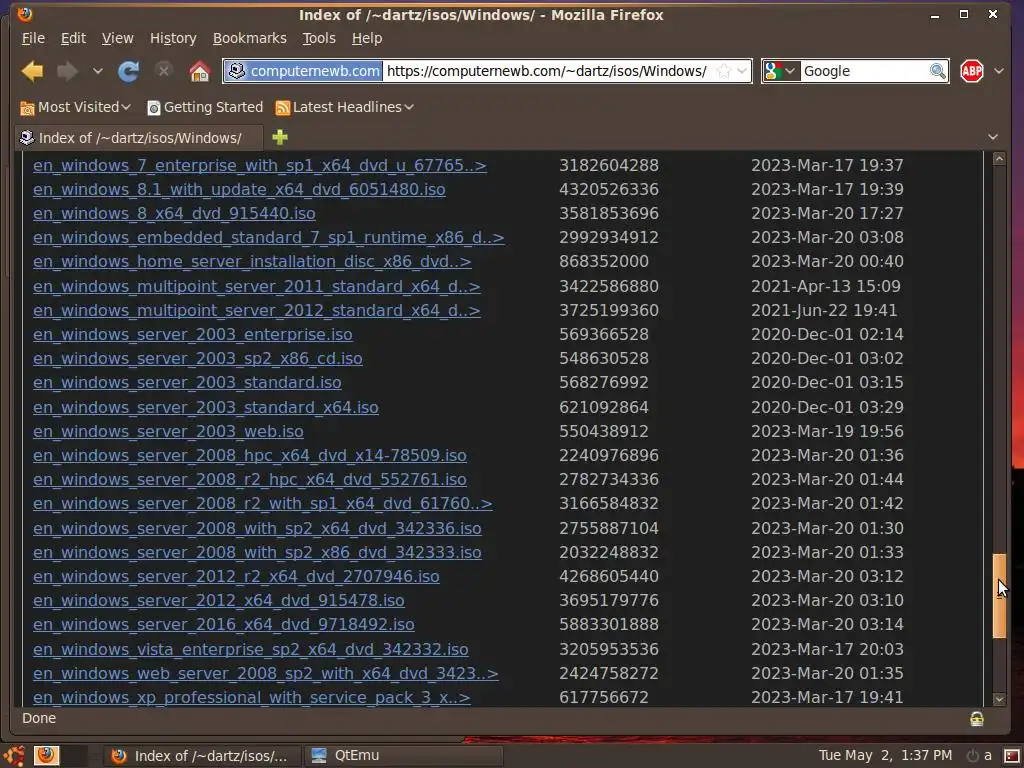Download server_2008_with_sp2_x86_dvd_342333.iso
Image resolution: width=1024 pixels, height=768 pixels.
pyautogui.click(x=257, y=552)
